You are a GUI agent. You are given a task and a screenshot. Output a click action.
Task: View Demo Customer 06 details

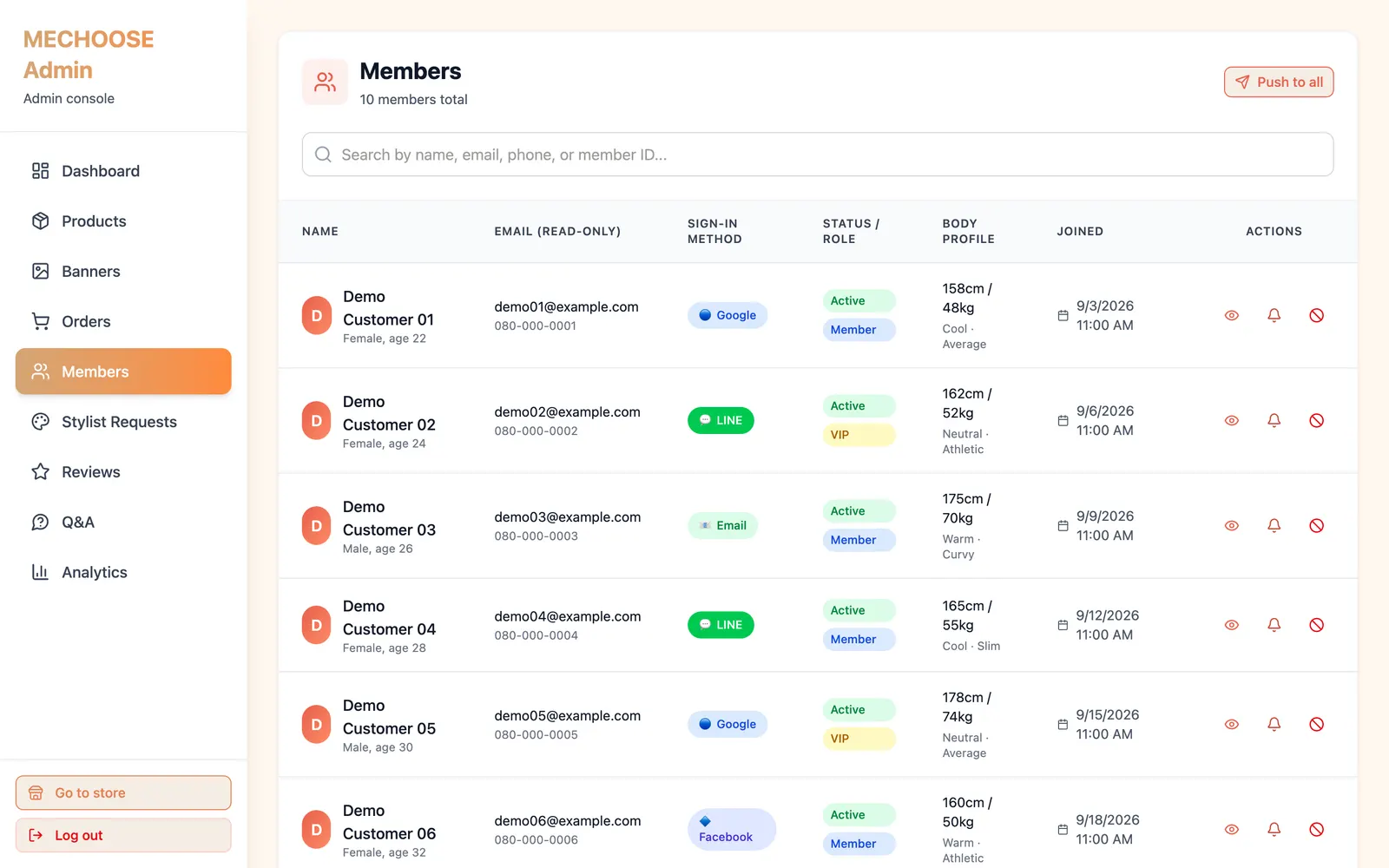coord(1231,829)
